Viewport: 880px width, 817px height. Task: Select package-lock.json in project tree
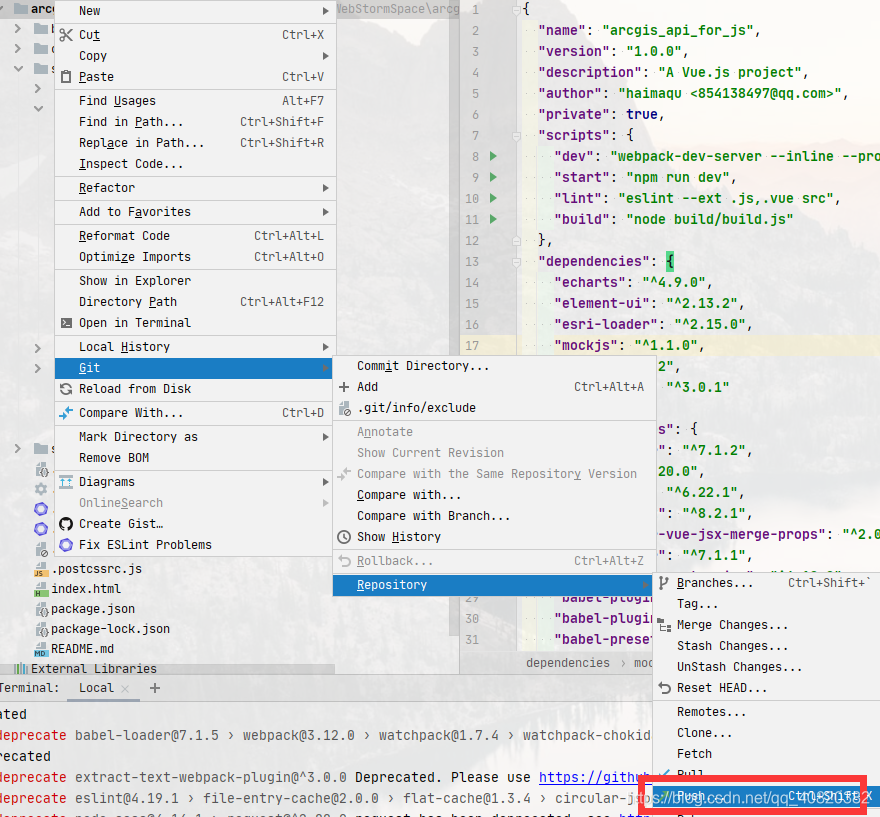[110, 629]
